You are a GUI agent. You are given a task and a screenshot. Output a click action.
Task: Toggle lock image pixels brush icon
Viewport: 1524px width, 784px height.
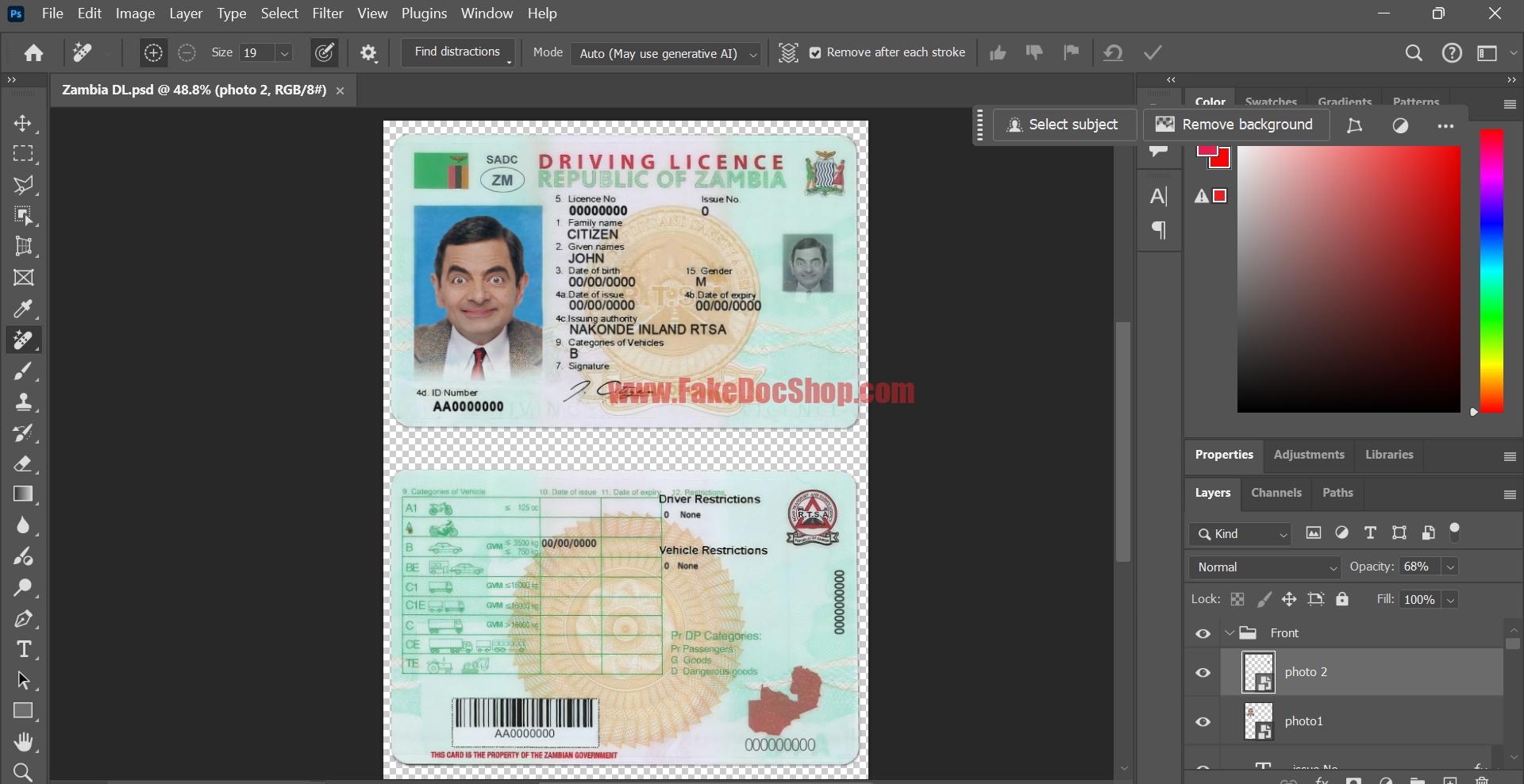click(x=1264, y=600)
